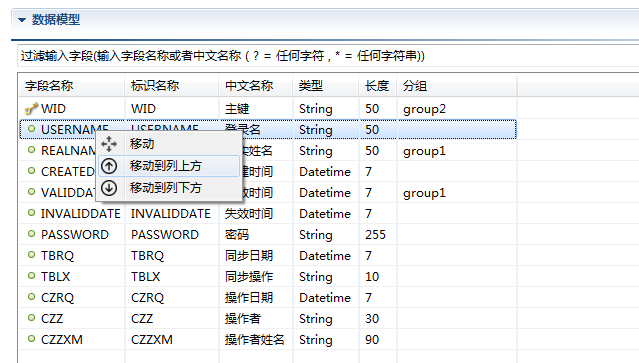Select the CZRQ field name cell

[72, 297]
